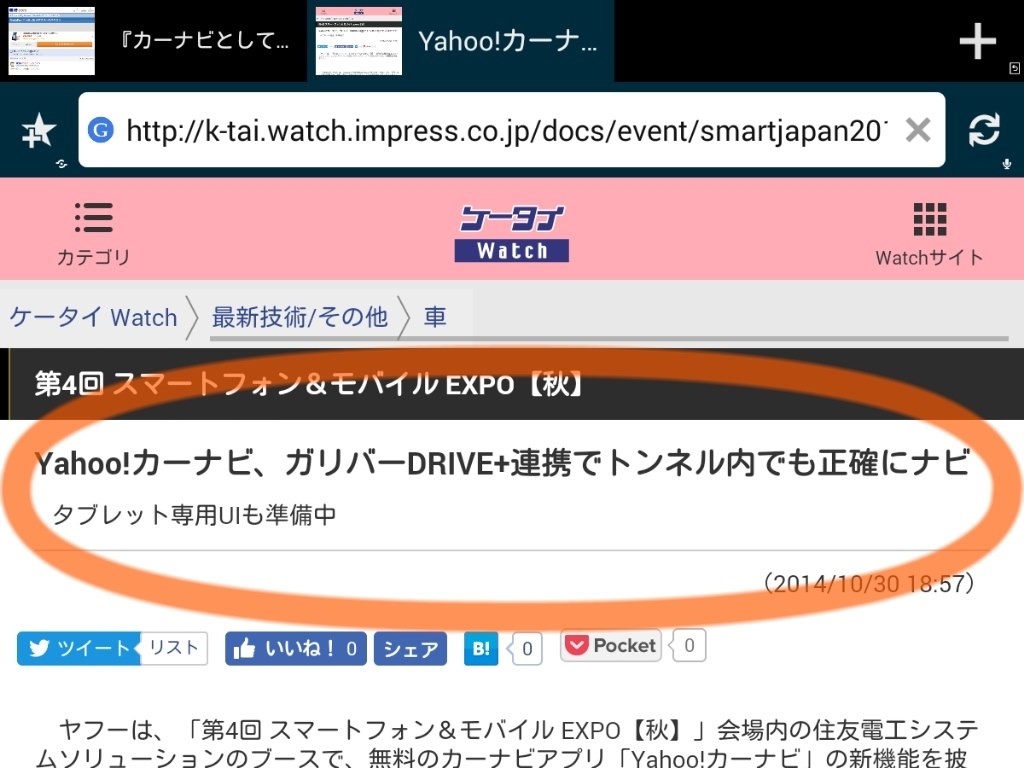
Task: Click the article headline Yahoo!カーナビ、ガリバーDRIVE+連携
Action: (x=502, y=463)
